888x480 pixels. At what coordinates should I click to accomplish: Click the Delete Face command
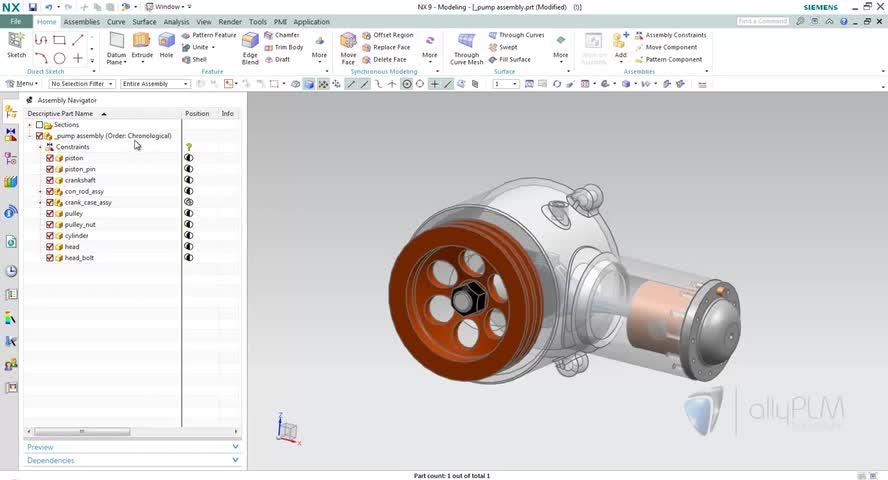click(384, 59)
